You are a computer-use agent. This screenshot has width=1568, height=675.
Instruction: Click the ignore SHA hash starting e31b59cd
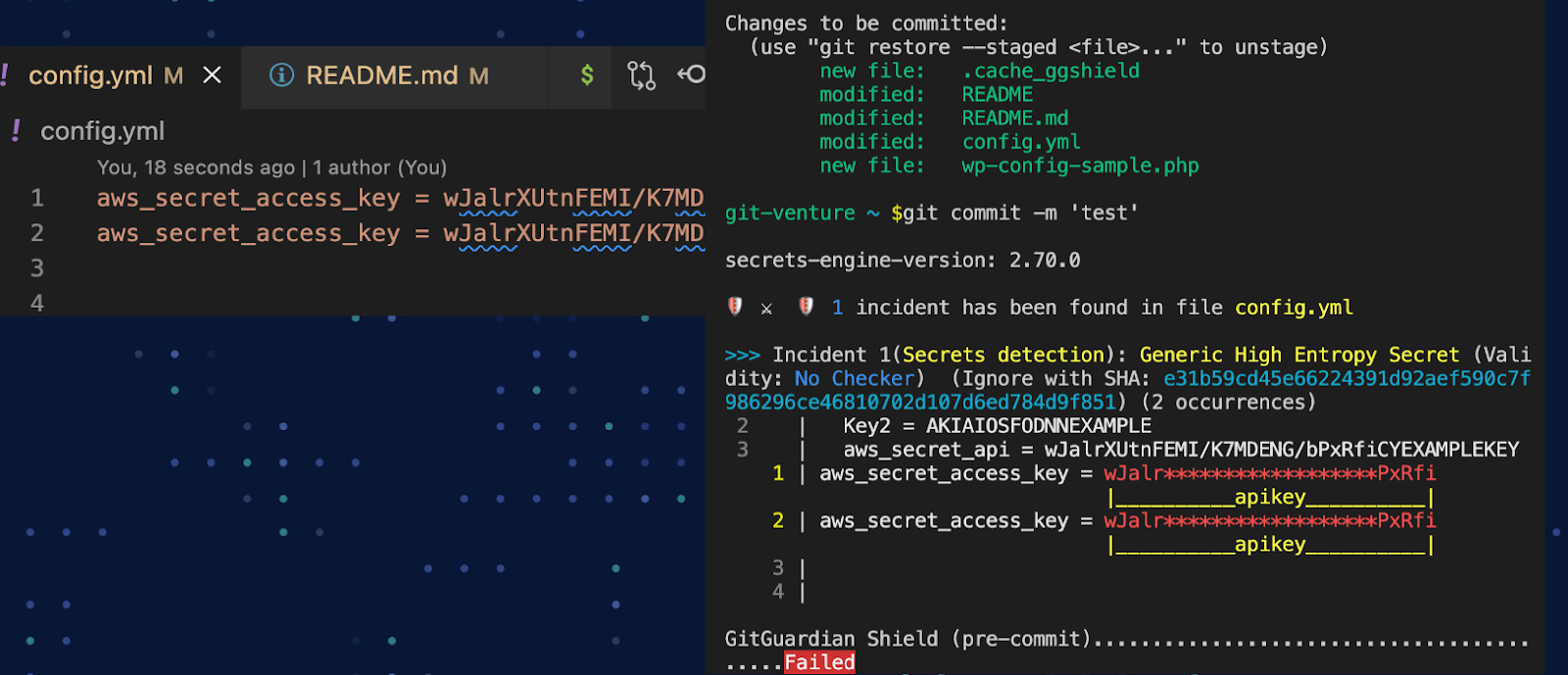[x=1127, y=390]
